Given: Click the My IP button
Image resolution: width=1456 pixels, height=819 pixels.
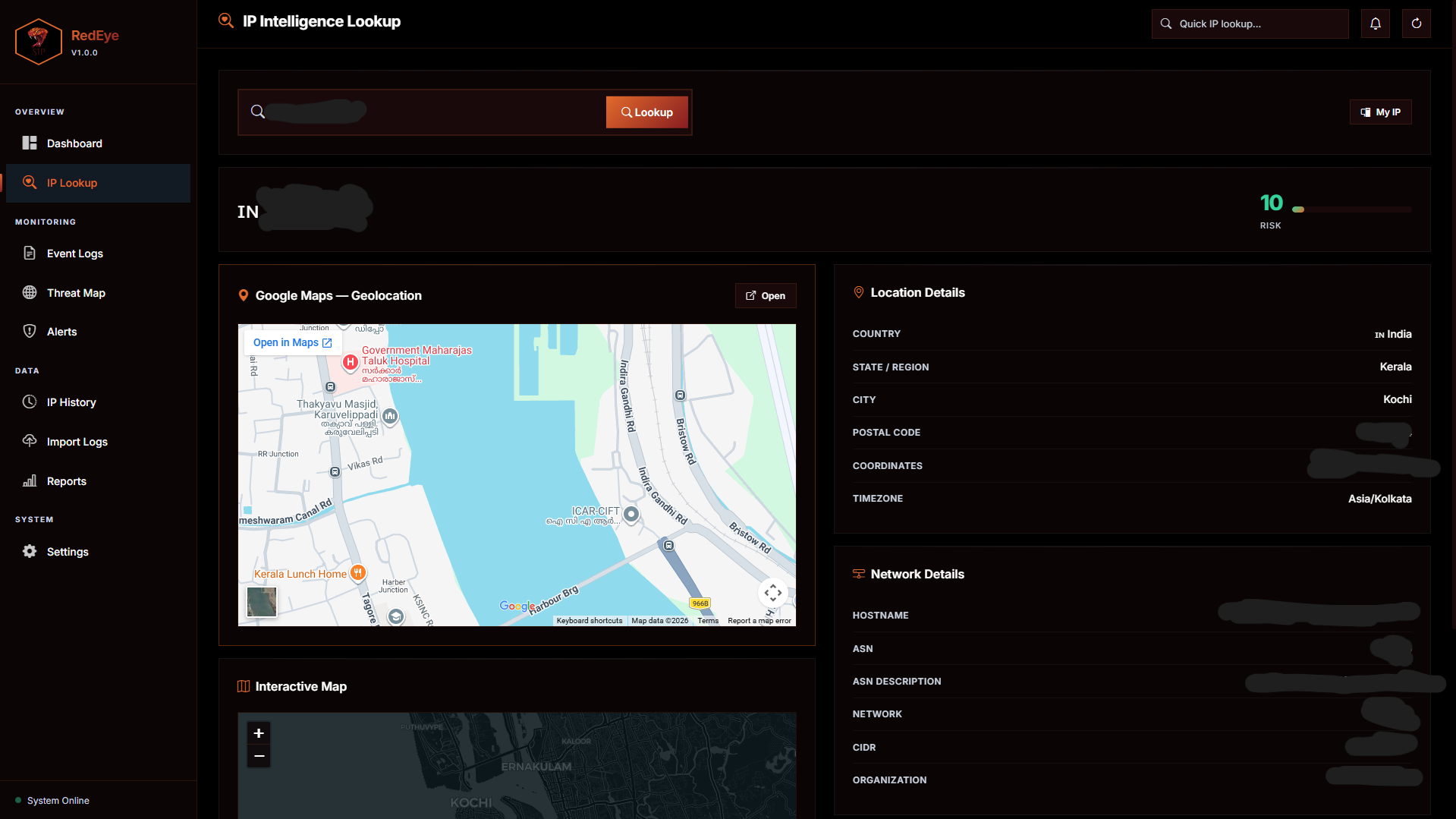Looking at the screenshot, I should (x=1381, y=112).
